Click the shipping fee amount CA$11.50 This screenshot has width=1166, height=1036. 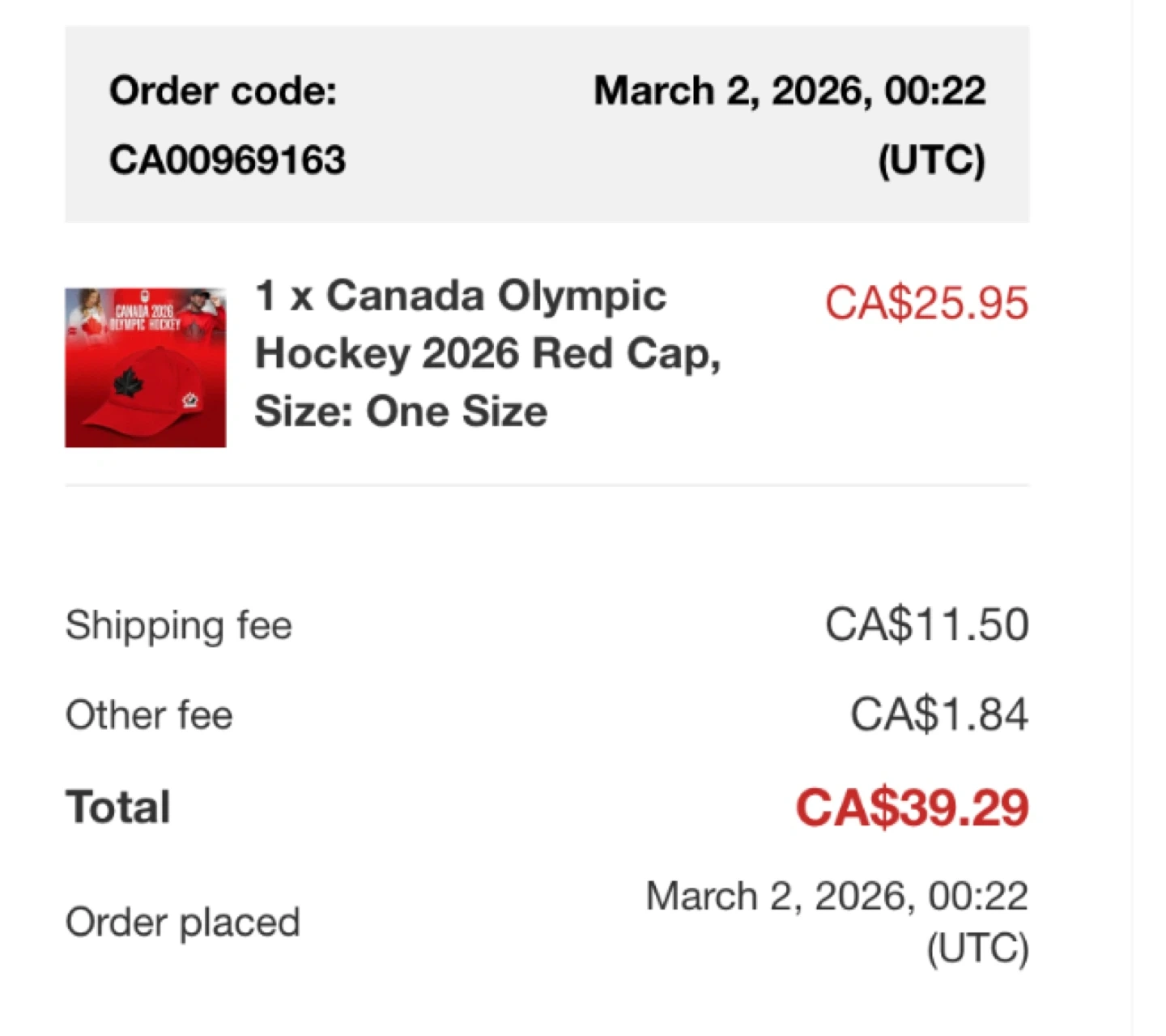pos(926,625)
